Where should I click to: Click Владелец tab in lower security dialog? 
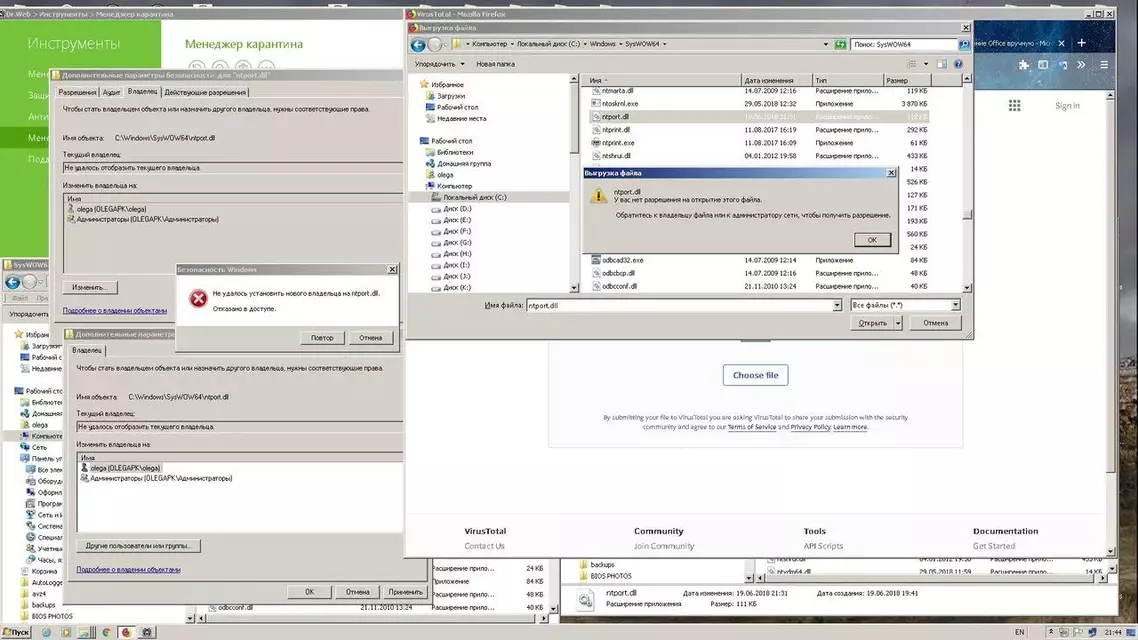click(x=87, y=350)
